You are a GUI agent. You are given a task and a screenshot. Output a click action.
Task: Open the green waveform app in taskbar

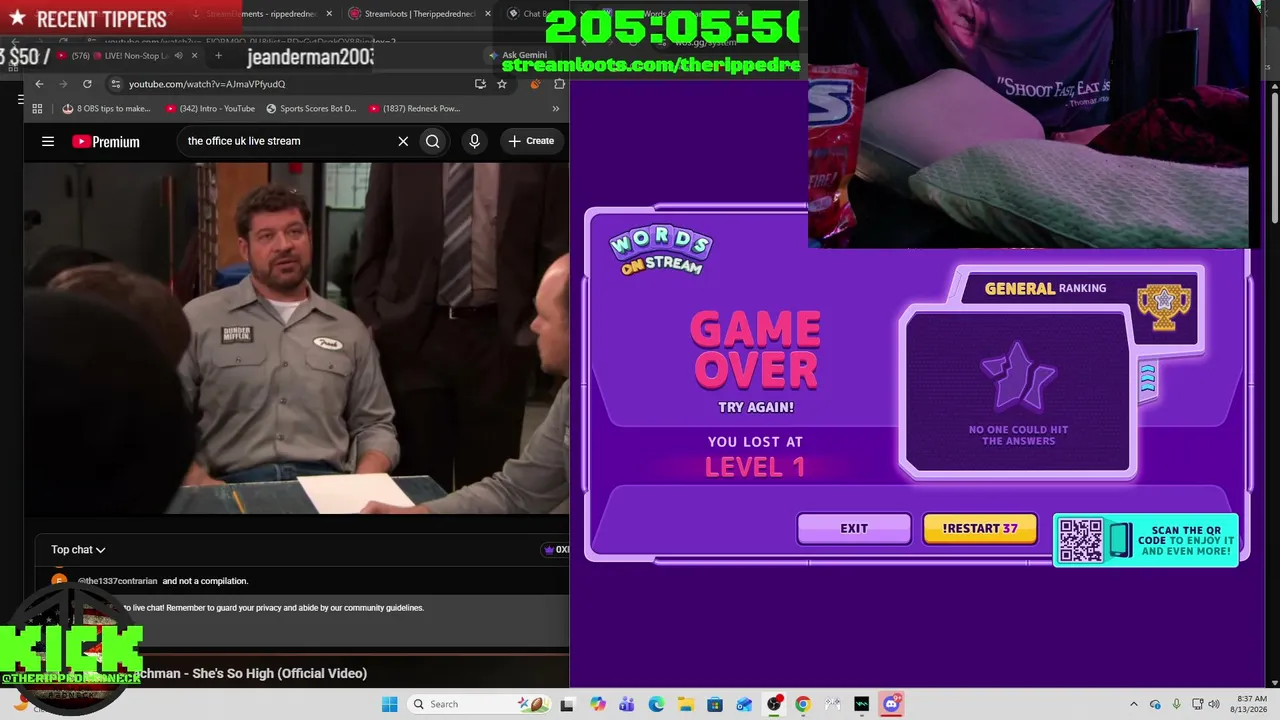pyautogui.click(x=862, y=704)
